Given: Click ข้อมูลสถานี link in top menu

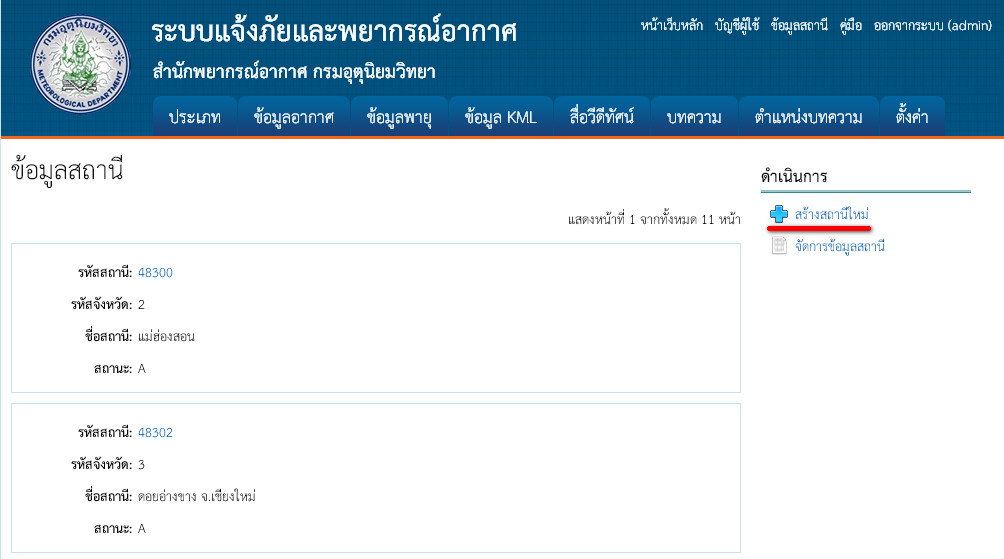Looking at the screenshot, I should (799, 26).
